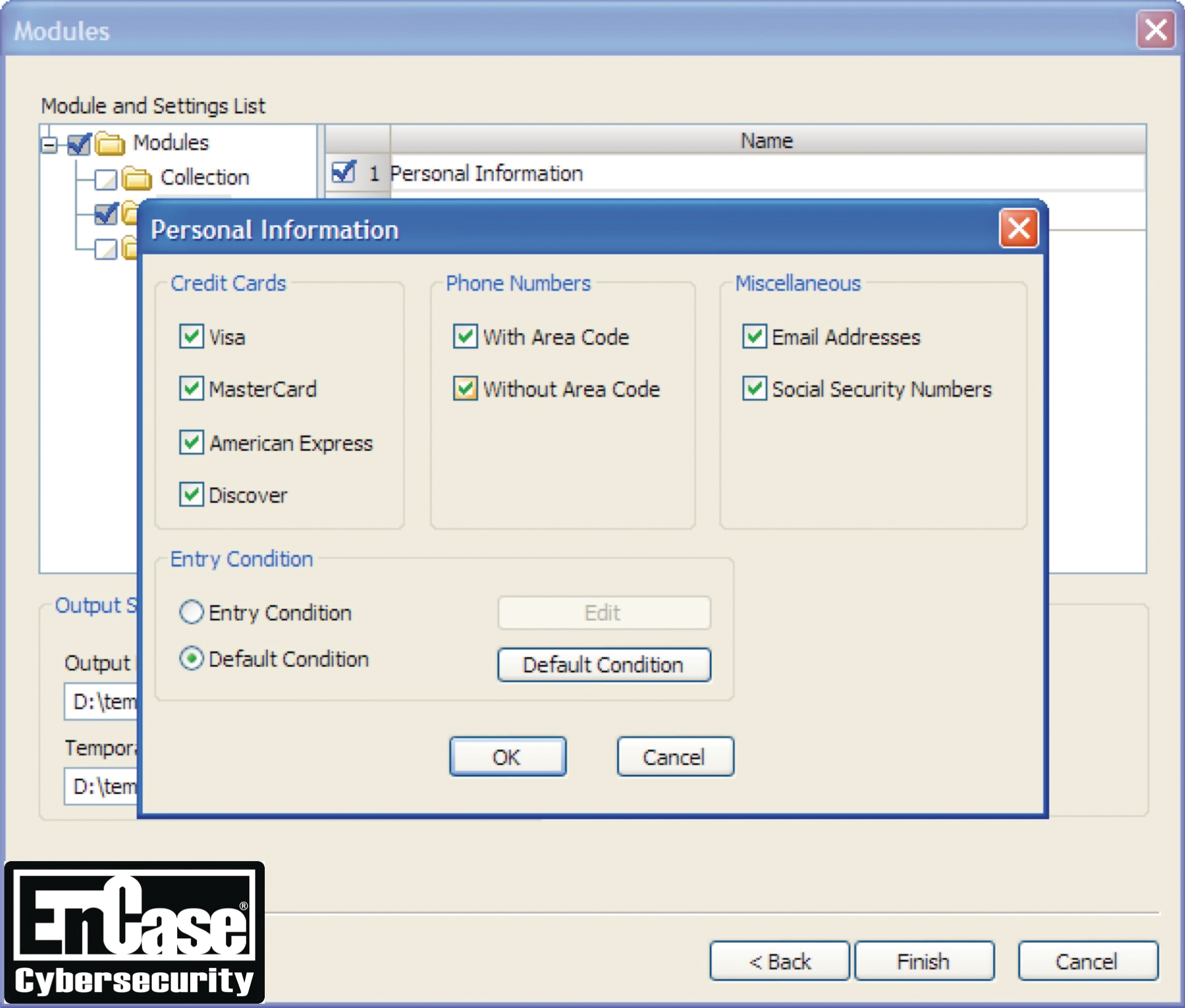Go to previous step with Back
This screenshot has width=1185, height=1008.
pyautogui.click(x=780, y=961)
